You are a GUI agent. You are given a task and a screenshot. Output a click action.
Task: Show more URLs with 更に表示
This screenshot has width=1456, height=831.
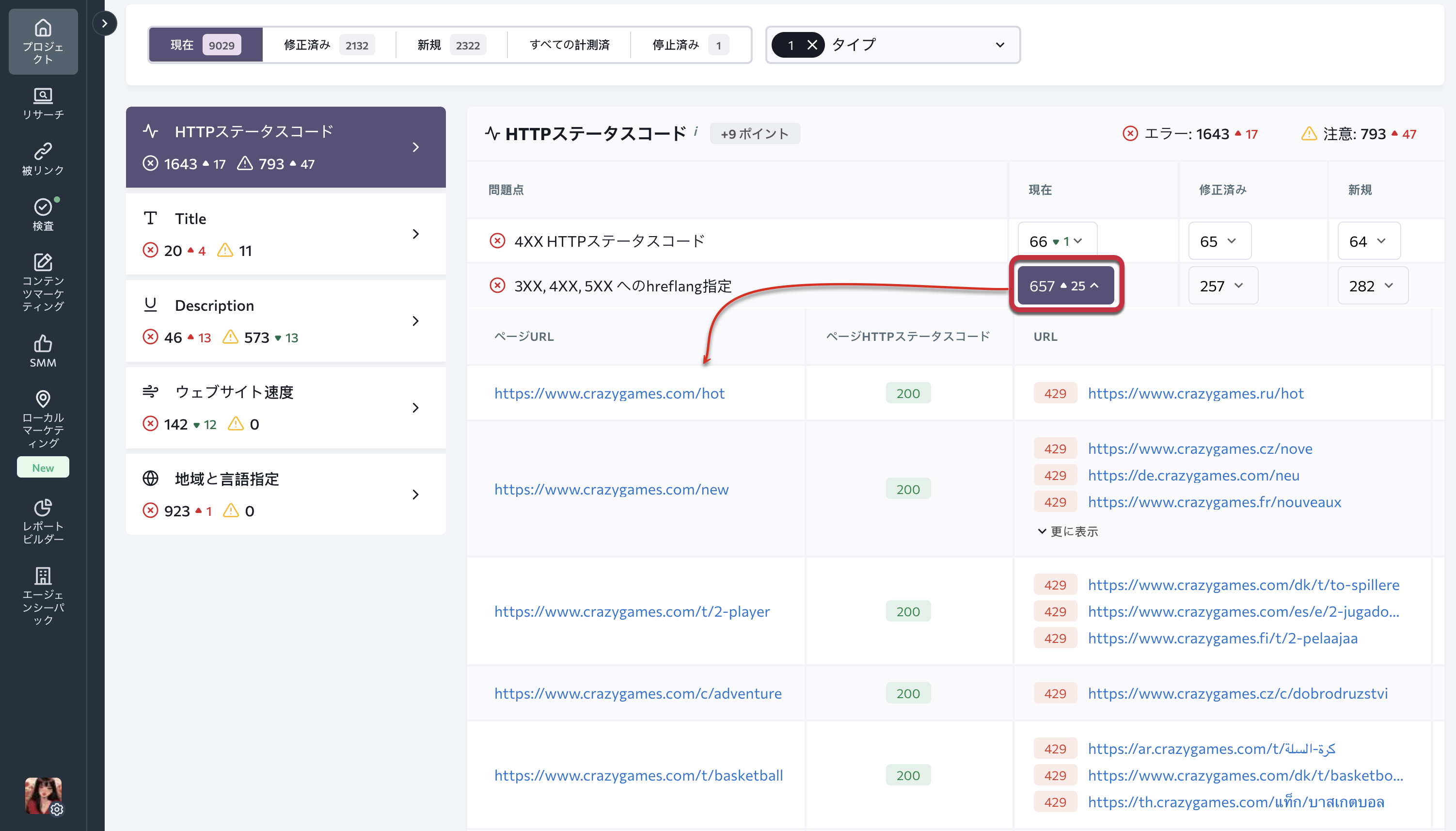pos(1067,531)
